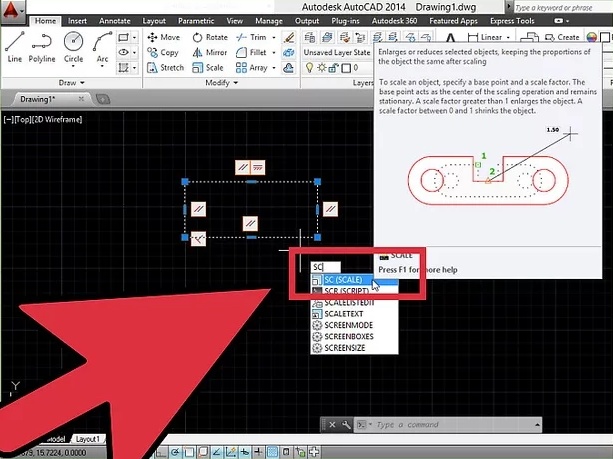Click the Make Object's Layer Current icon
Viewport: 613px width, 459px height.
327,37
